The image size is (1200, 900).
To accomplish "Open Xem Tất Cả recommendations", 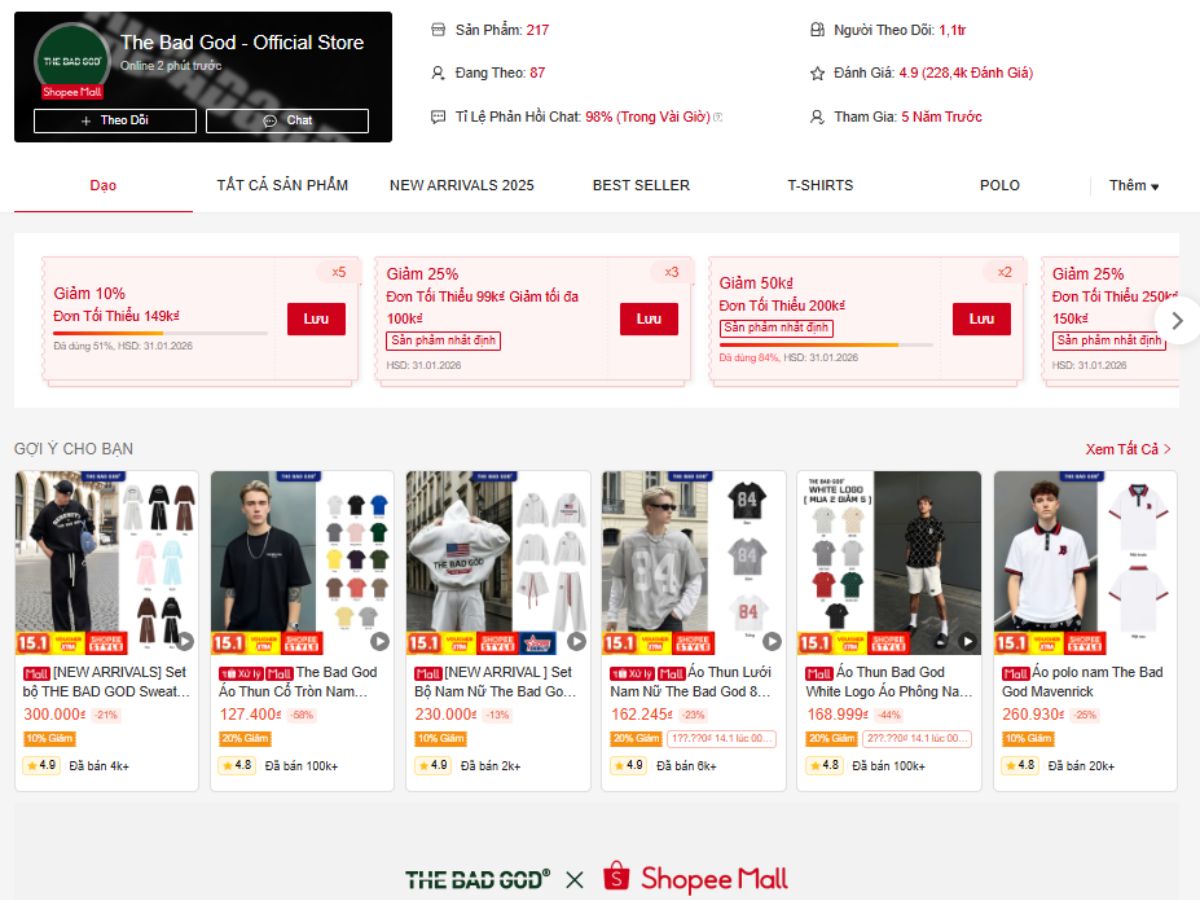I will click(x=1129, y=449).
